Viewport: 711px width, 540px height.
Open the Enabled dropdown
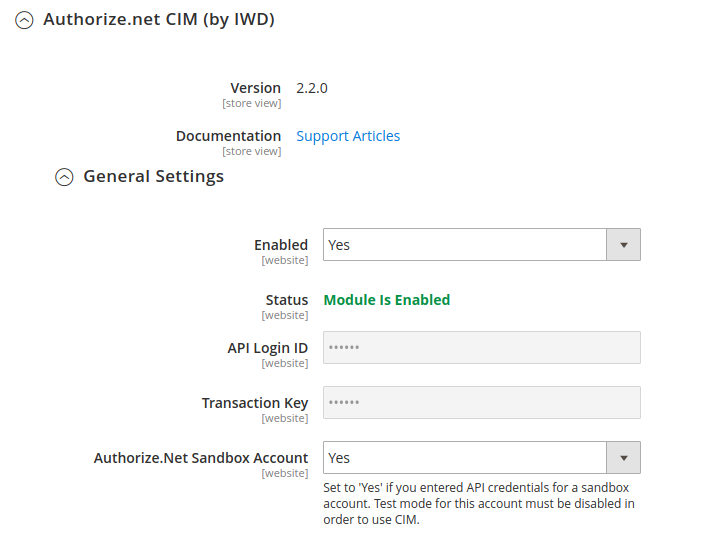[482, 245]
